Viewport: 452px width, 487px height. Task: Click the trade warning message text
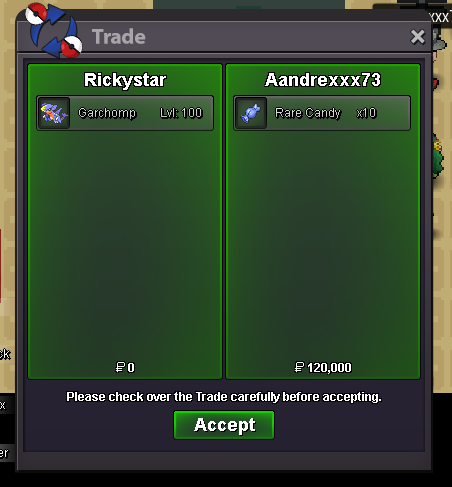point(224,397)
